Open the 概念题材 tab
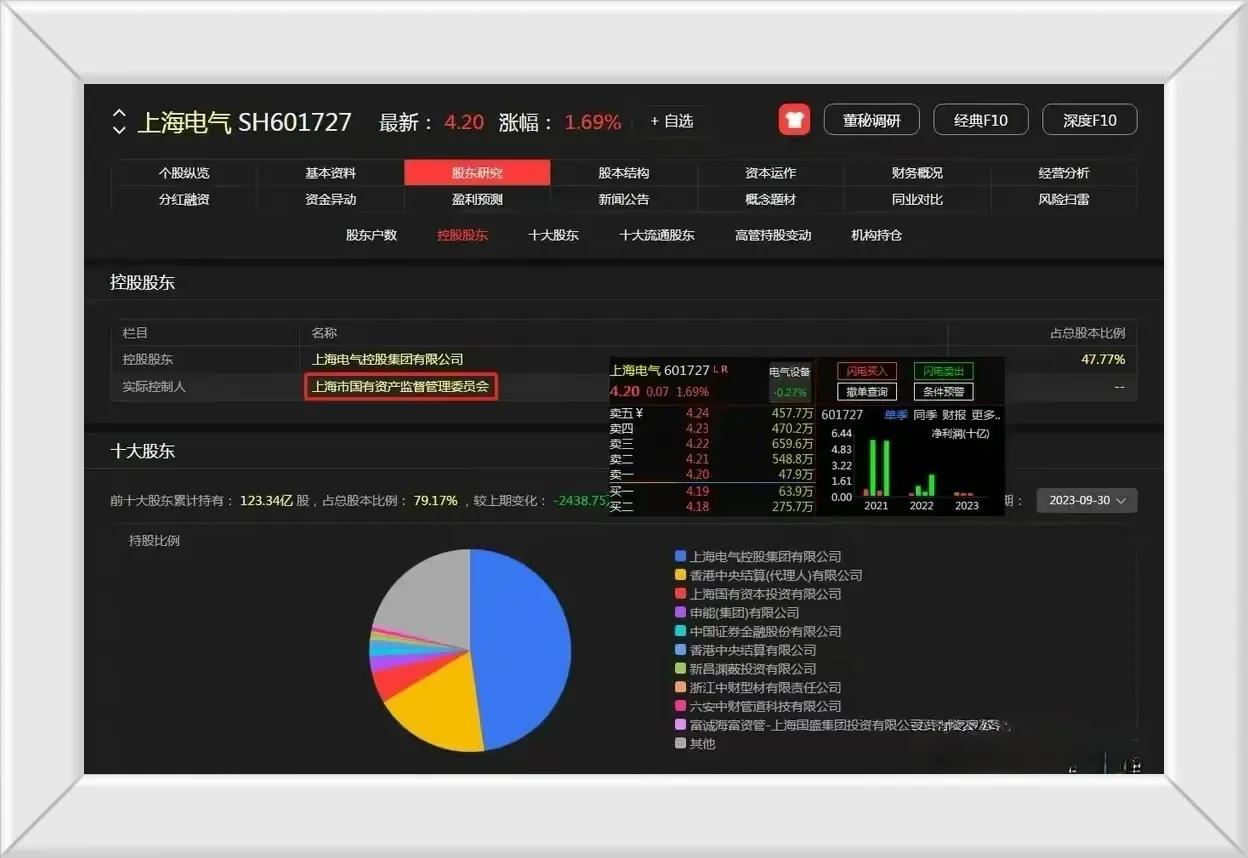1248x858 pixels. (771, 199)
